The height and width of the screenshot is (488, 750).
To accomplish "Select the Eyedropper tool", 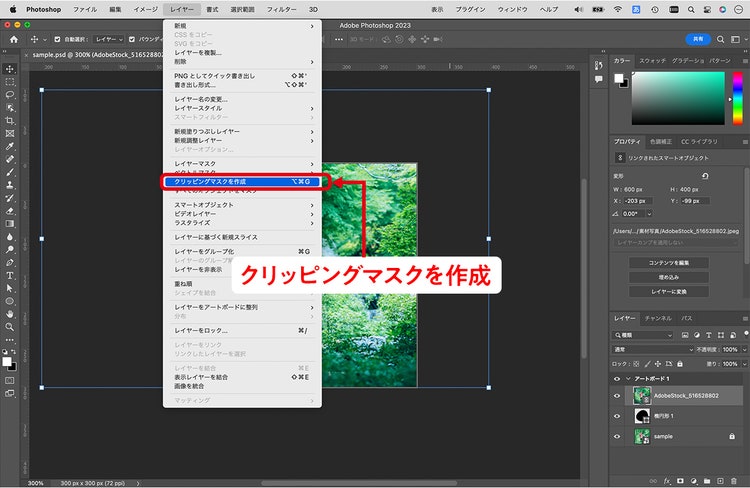I will click(x=10, y=146).
